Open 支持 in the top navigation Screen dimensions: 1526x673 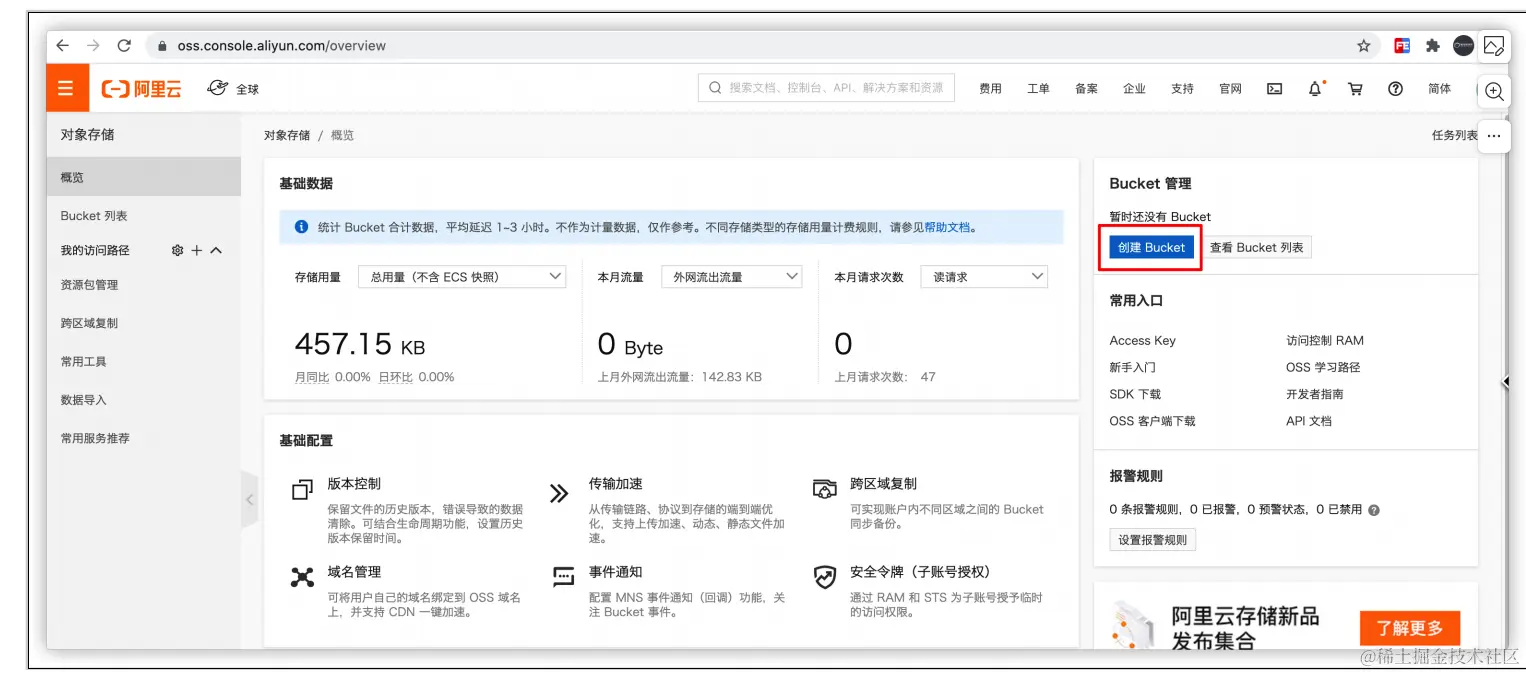pyautogui.click(x=1182, y=89)
